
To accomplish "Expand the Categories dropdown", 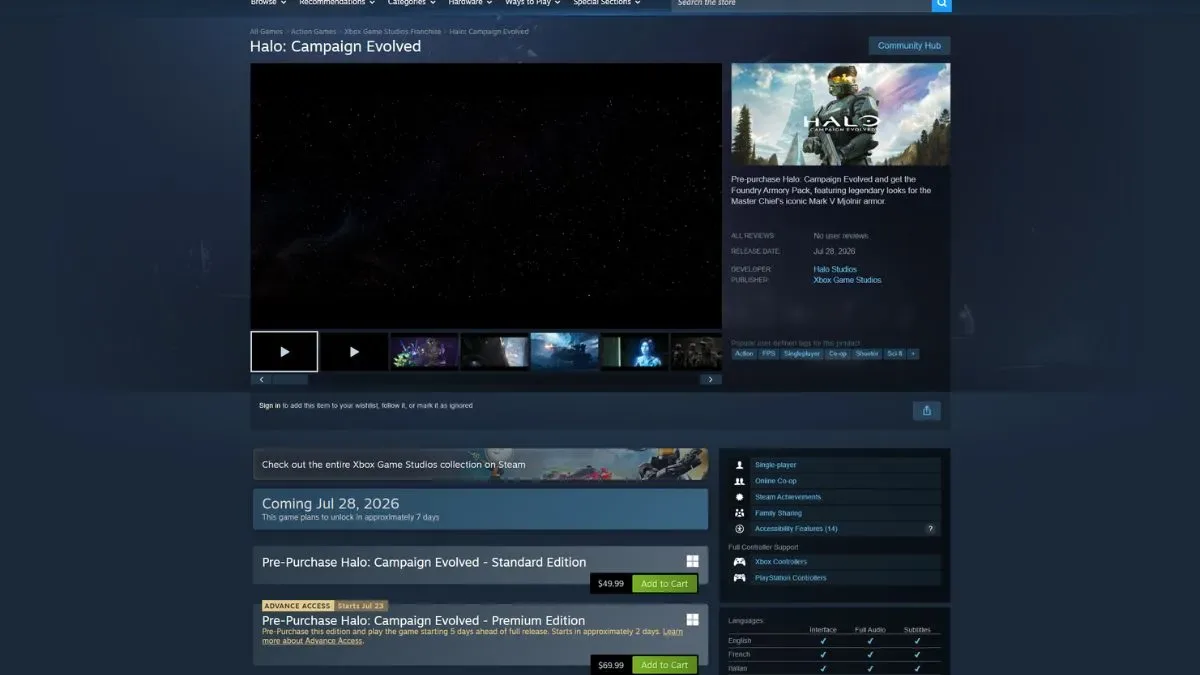I will (412, 3).
